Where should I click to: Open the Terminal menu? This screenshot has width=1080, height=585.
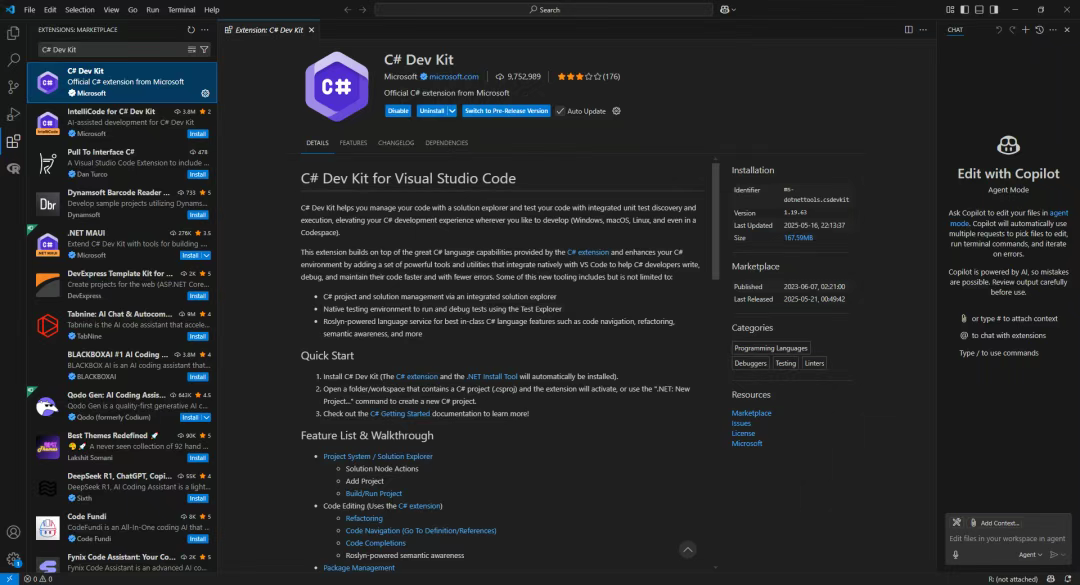point(181,10)
